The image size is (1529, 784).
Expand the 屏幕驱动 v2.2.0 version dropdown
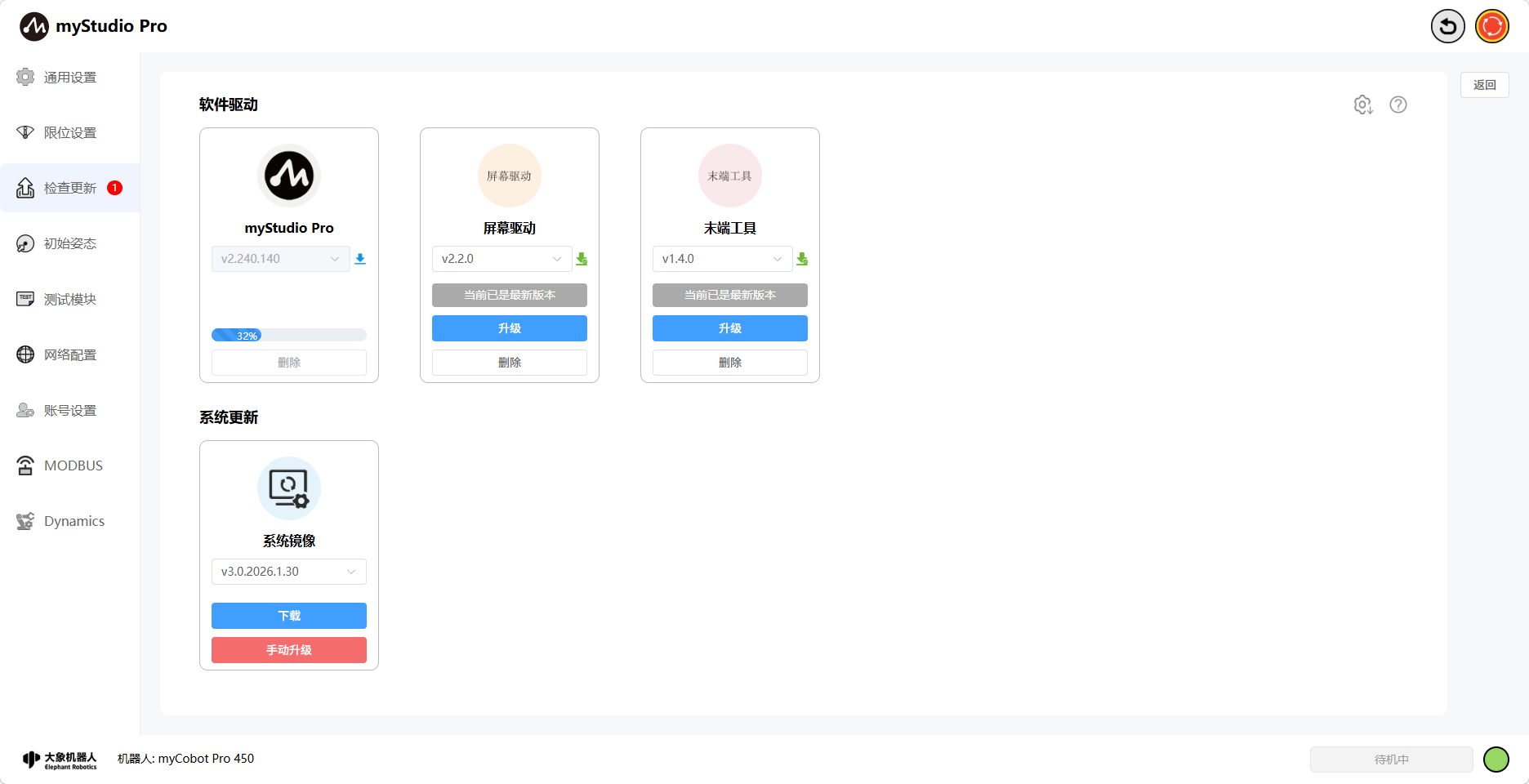point(501,259)
